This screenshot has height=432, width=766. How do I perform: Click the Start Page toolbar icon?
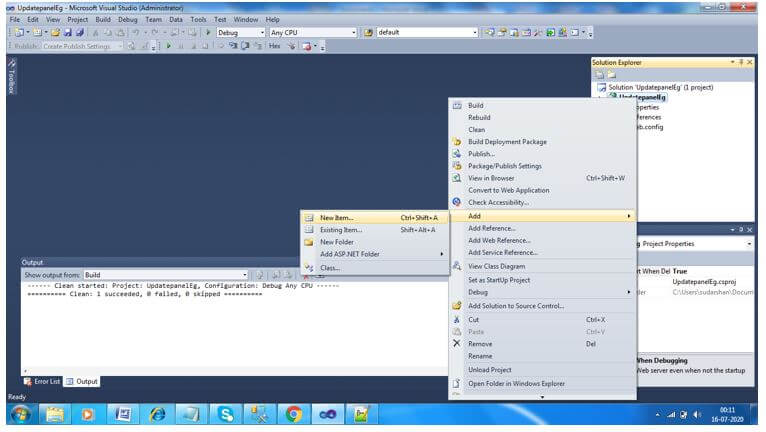551,32
